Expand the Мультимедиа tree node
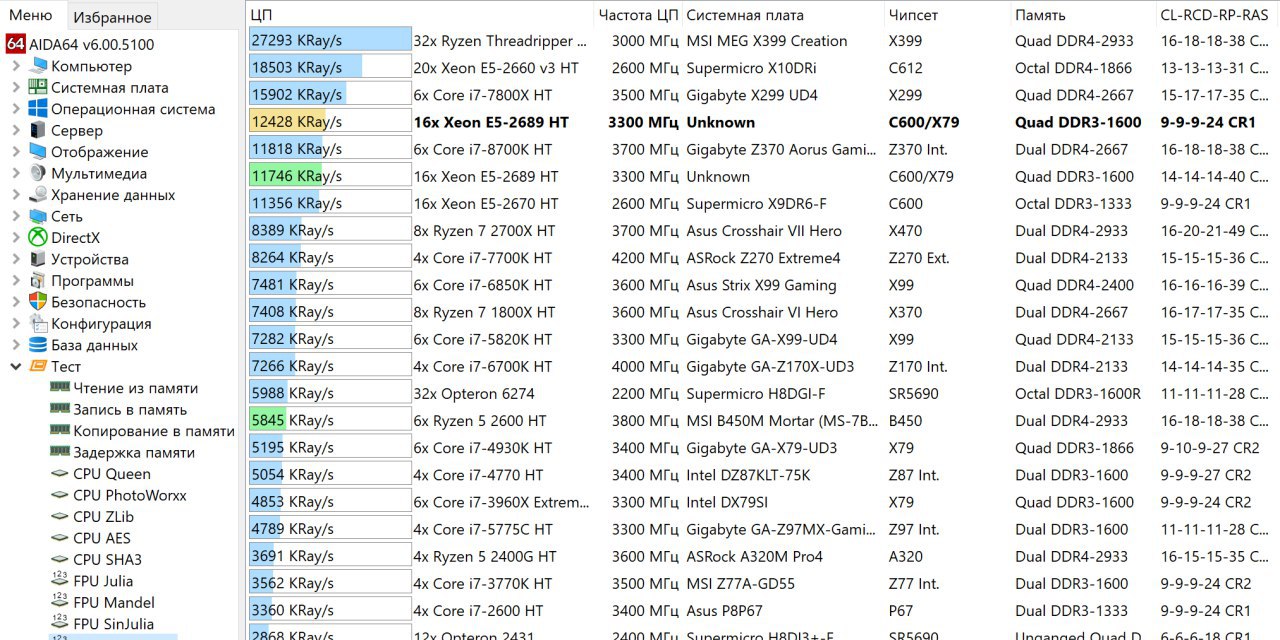Screen dimensions: 1280x640 16,174
